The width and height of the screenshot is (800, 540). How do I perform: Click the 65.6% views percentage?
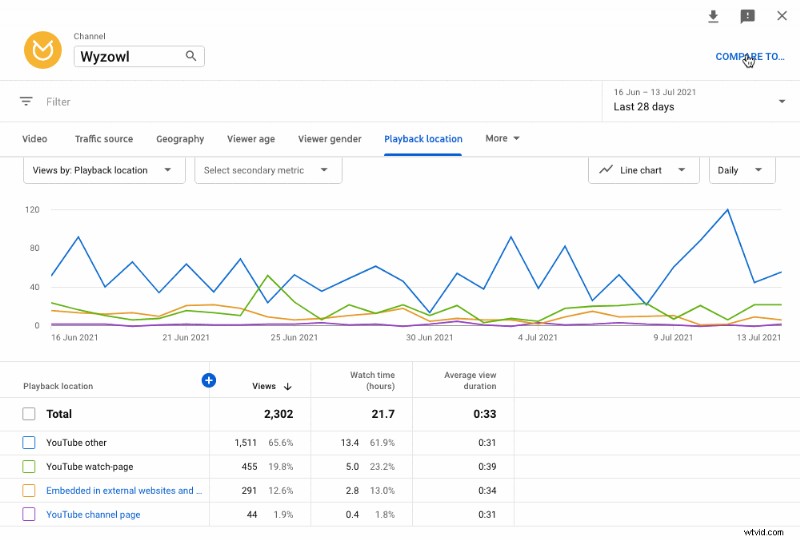281,443
